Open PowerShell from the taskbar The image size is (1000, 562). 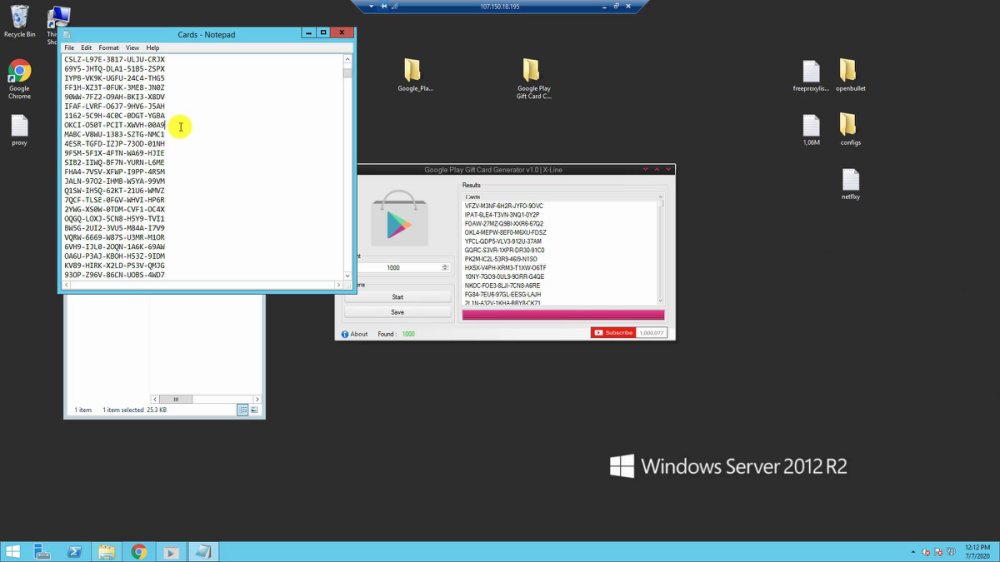click(x=75, y=552)
